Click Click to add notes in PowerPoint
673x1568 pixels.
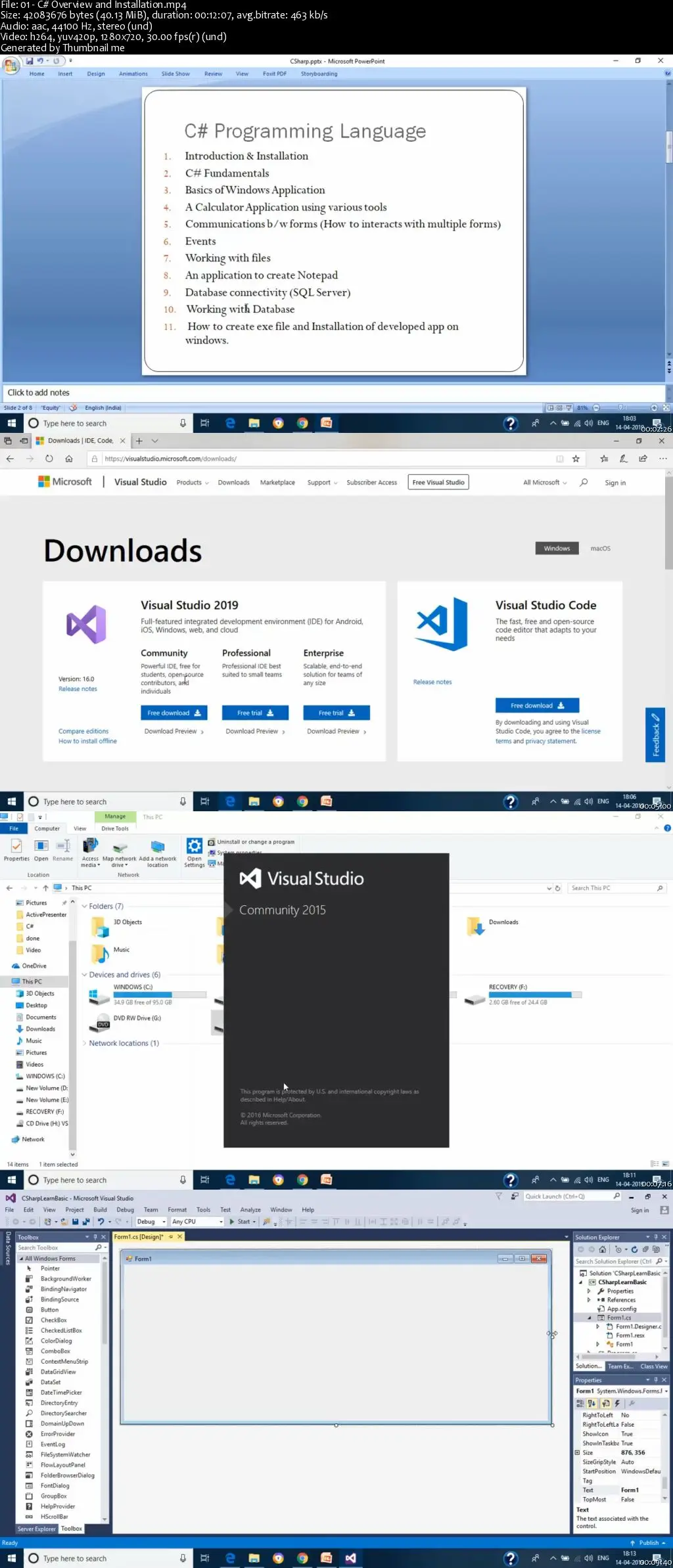tap(38, 392)
